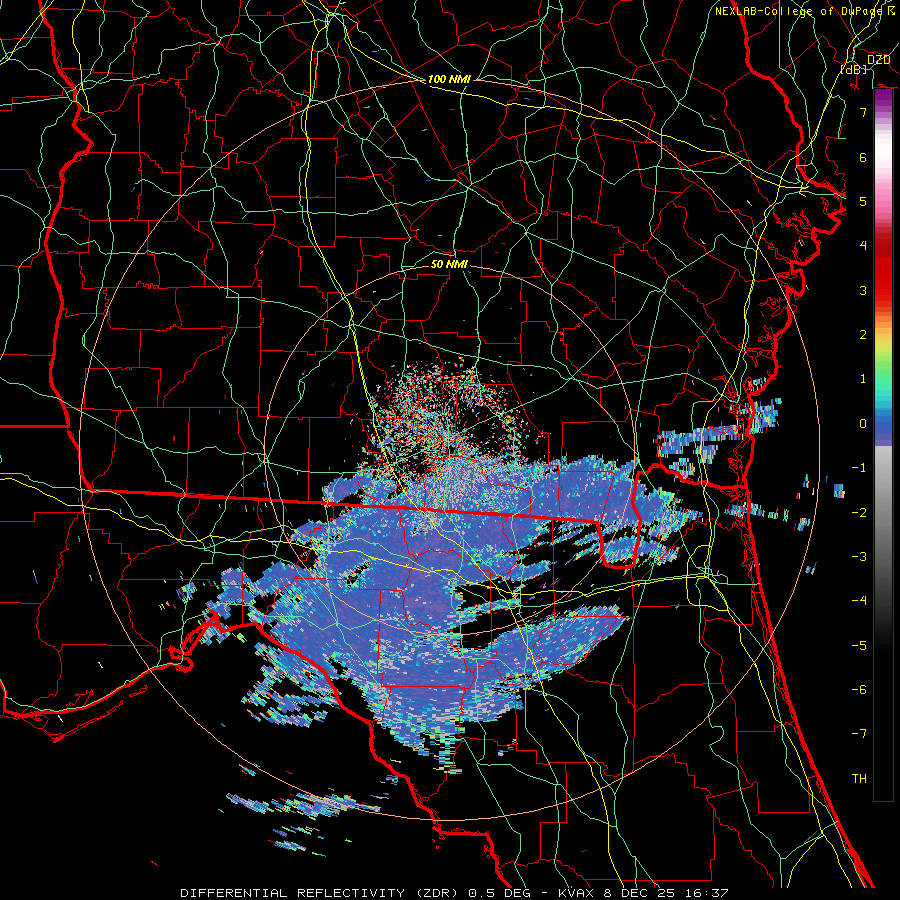
Task: Click the -3 value on color scale
Action: 859,556
